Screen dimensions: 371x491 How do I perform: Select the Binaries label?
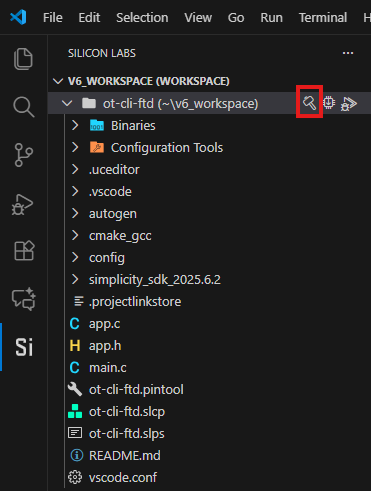[133, 126]
